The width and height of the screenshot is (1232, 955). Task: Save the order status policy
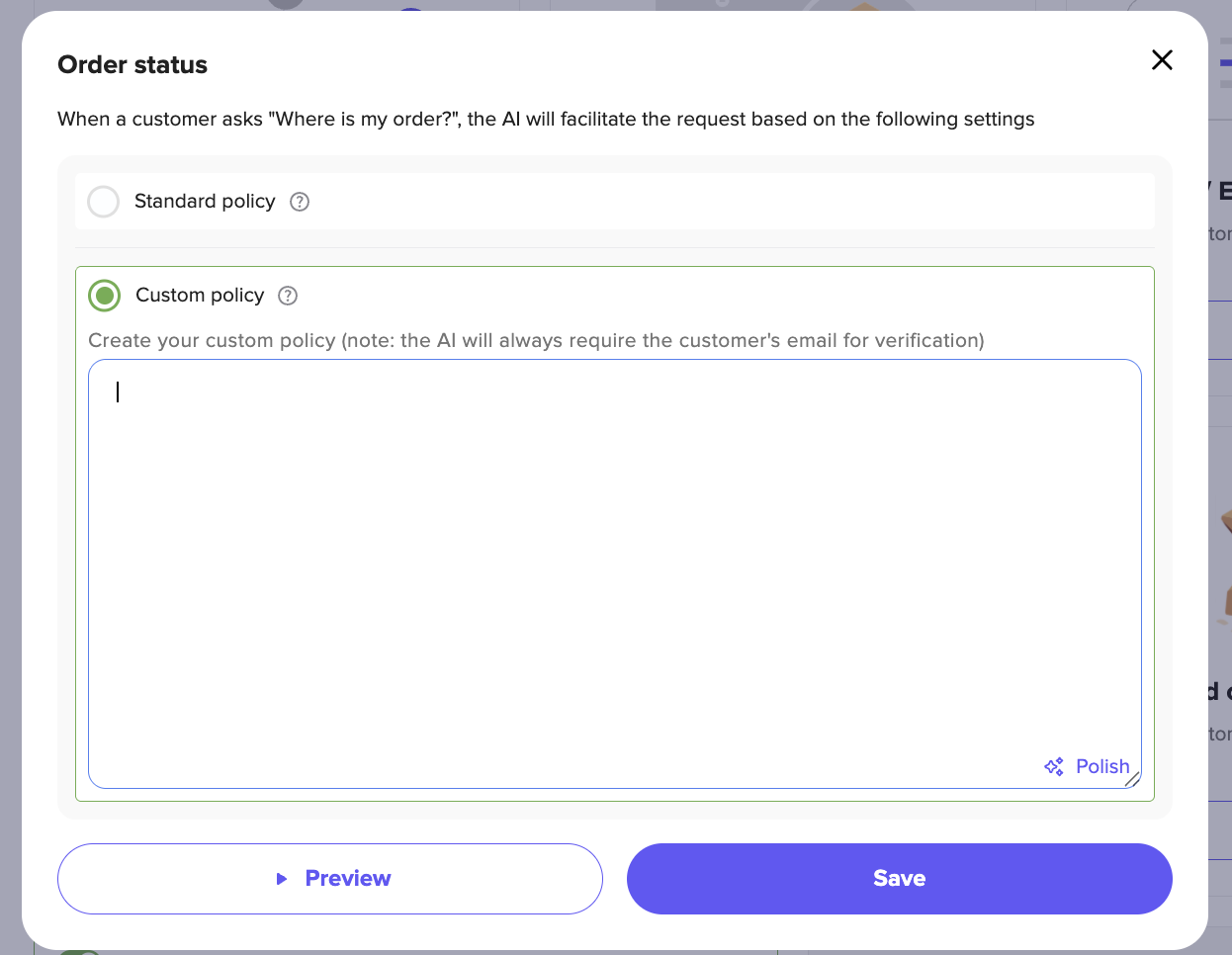899,879
